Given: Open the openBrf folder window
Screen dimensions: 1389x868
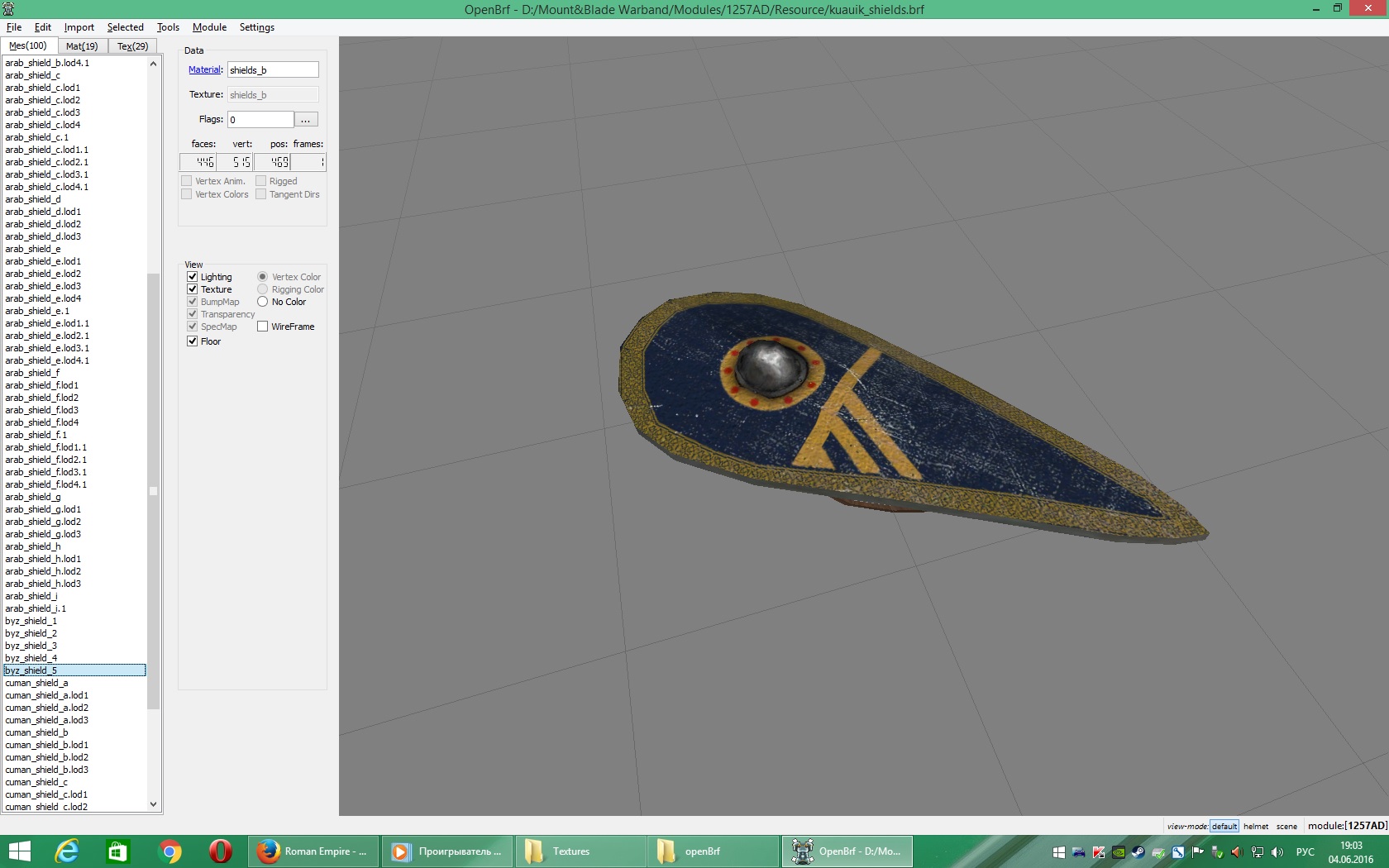Looking at the screenshot, I should point(715,851).
